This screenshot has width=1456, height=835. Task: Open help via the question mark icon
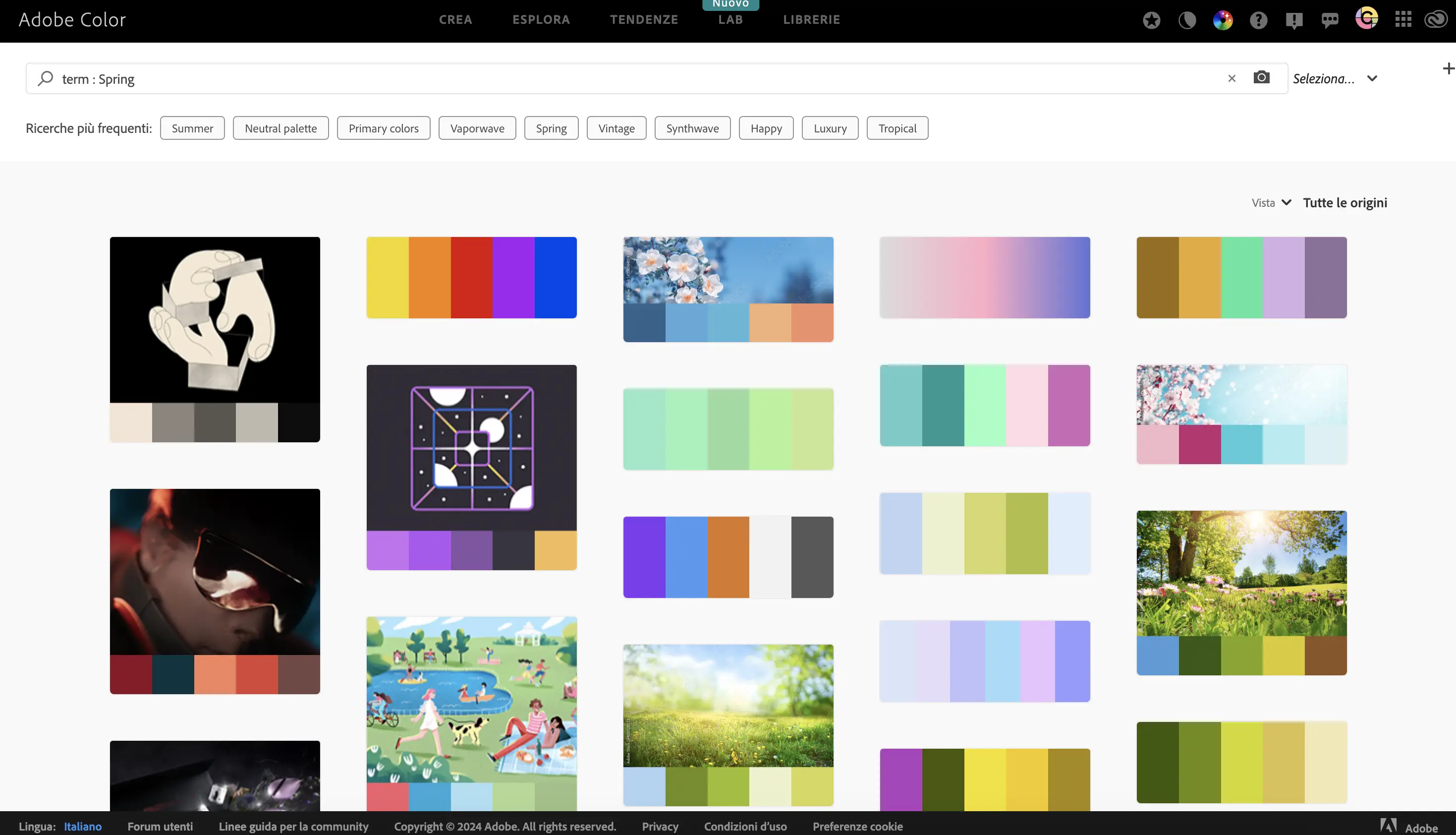(1258, 21)
